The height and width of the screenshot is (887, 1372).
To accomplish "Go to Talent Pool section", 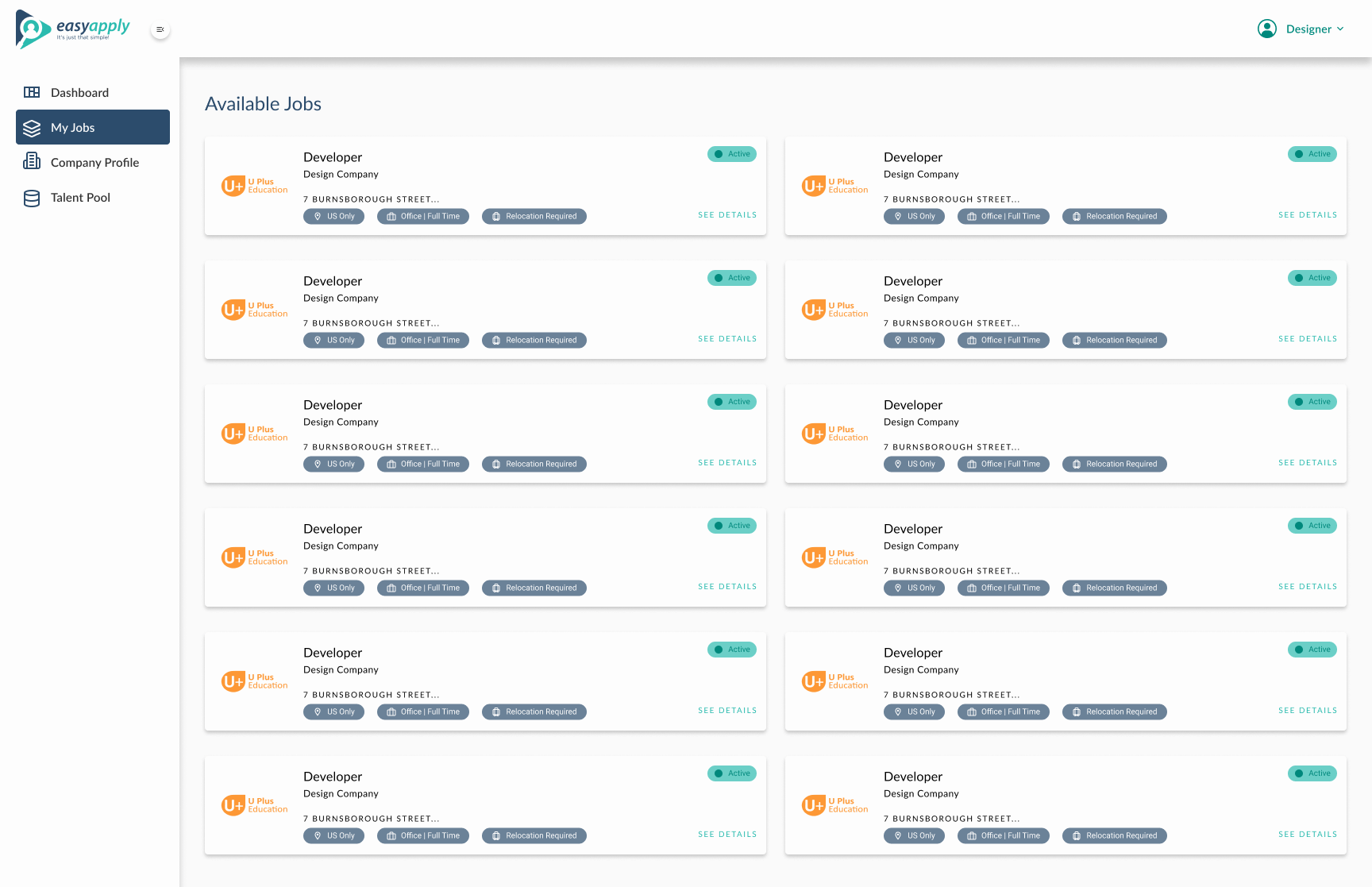I will [x=80, y=198].
